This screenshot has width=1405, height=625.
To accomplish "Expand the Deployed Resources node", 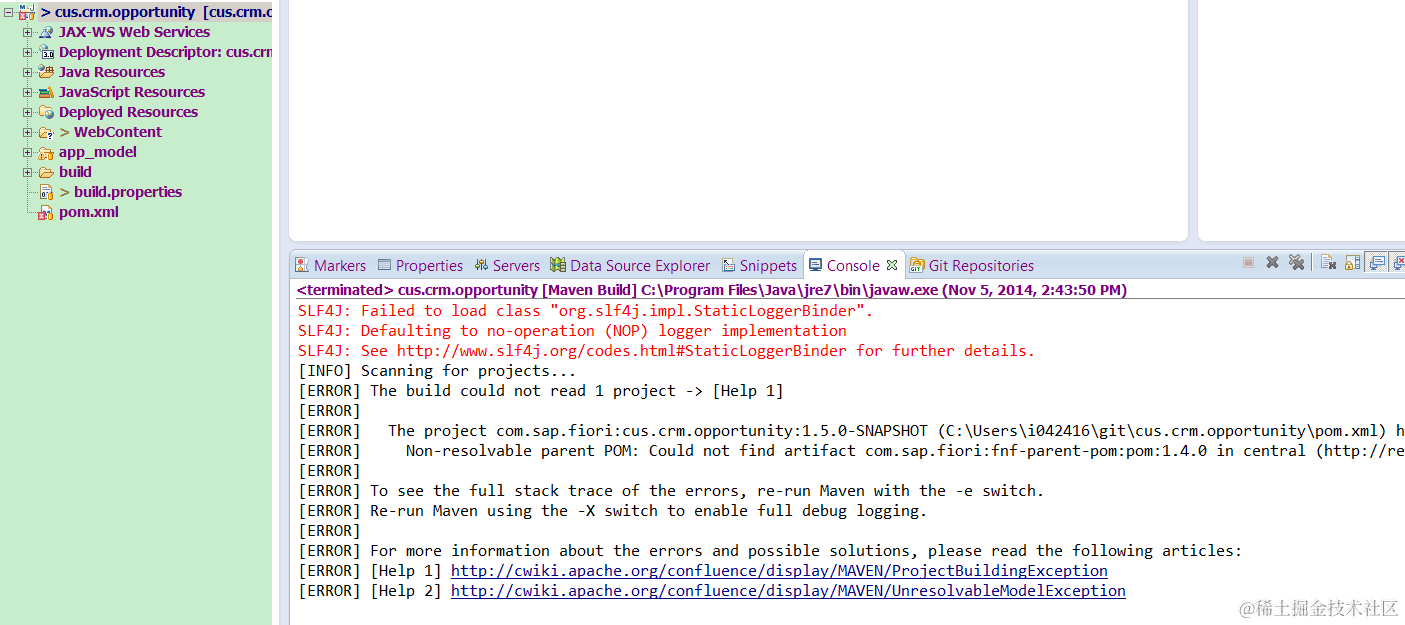I will pyautogui.click(x=28, y=112).
